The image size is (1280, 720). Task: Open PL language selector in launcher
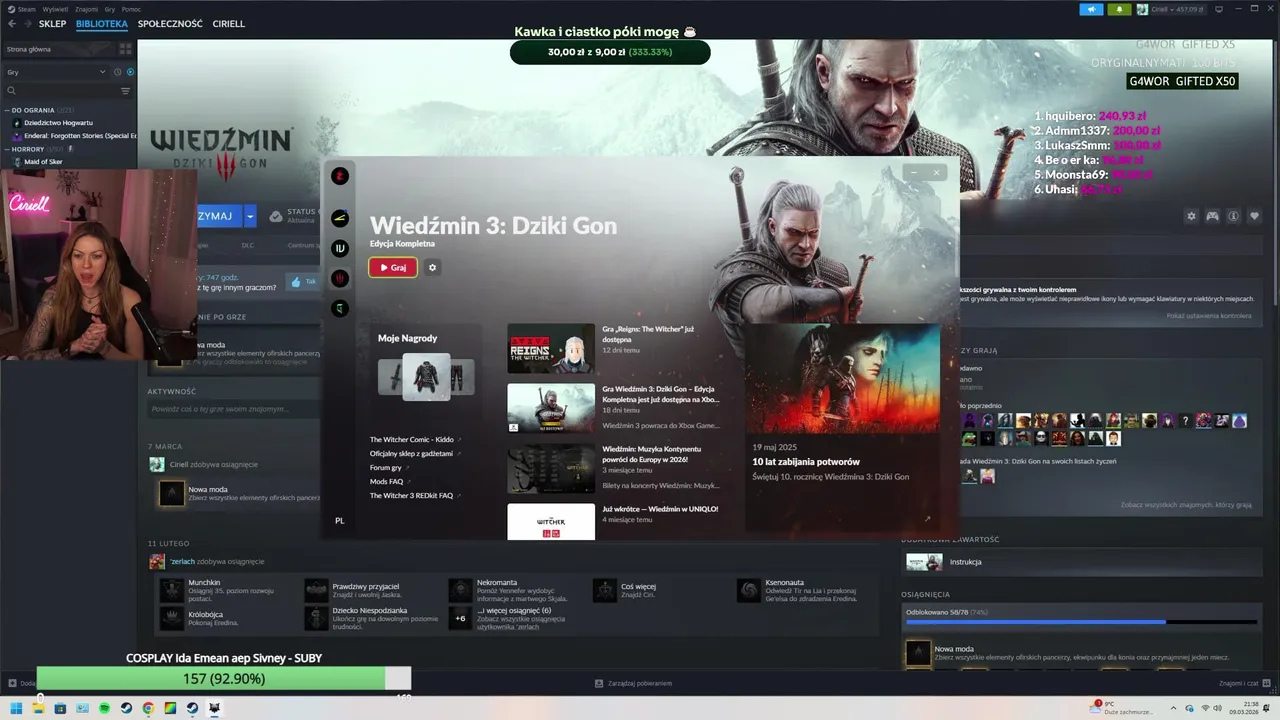point(339,521)
